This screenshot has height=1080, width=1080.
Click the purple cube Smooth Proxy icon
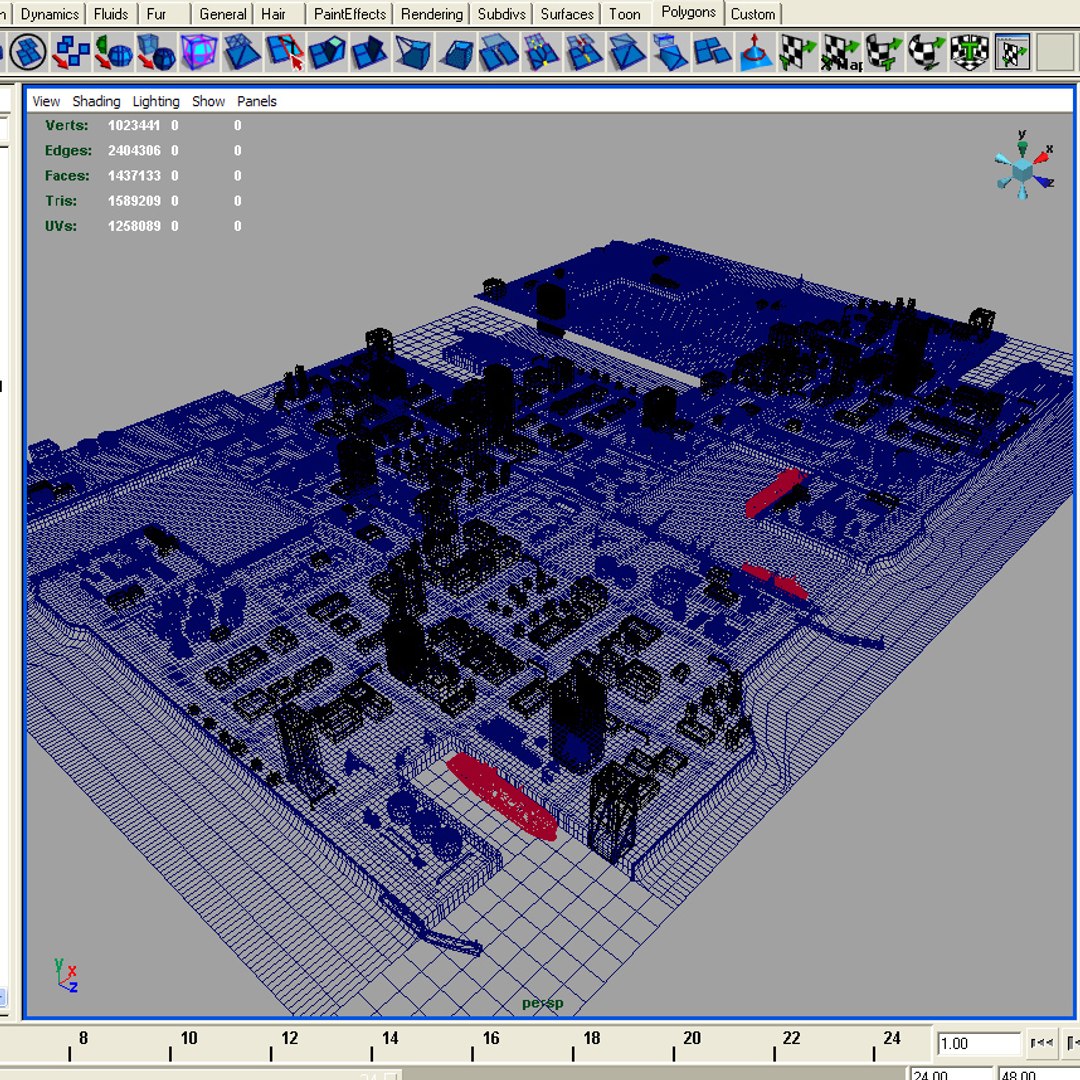click(199, 52)
